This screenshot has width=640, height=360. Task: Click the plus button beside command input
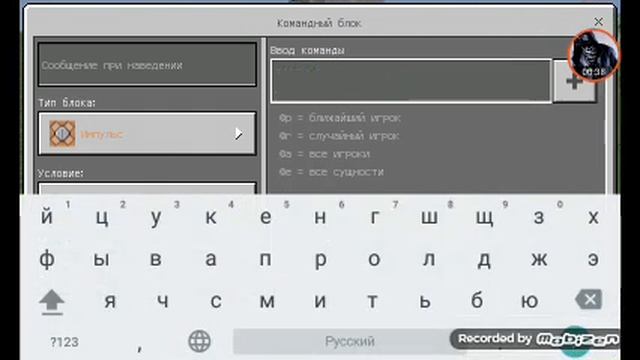pos(574,82)
